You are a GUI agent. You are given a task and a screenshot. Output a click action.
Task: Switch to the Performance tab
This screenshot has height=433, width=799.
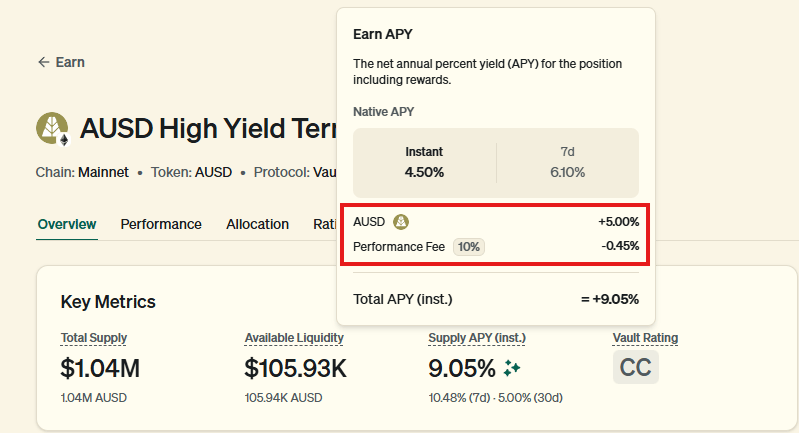pos(161,224)
